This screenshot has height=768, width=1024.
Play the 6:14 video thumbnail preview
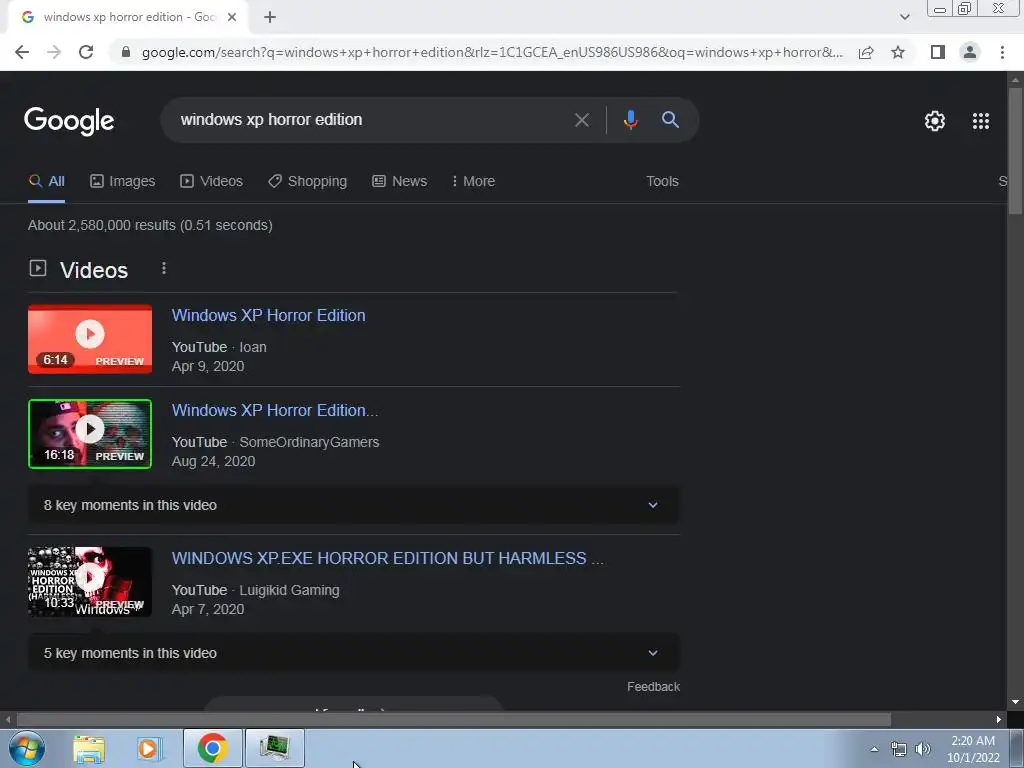(x=90, y=340)
